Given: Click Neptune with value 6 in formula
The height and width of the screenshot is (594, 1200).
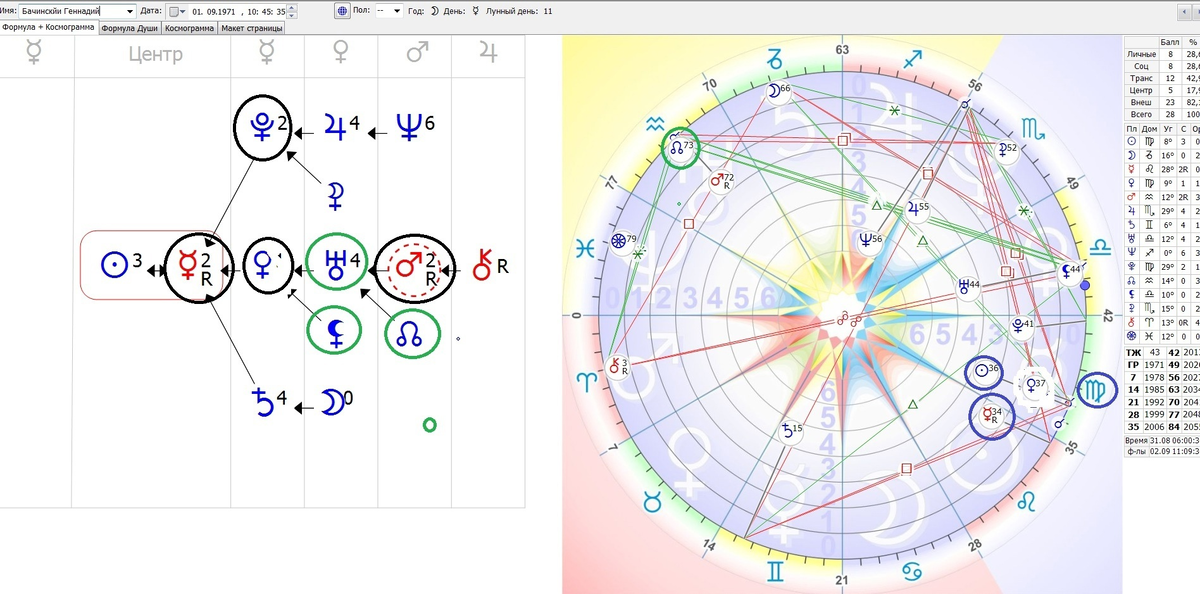Looking at the screenshot, I should [x=409, y=129].
